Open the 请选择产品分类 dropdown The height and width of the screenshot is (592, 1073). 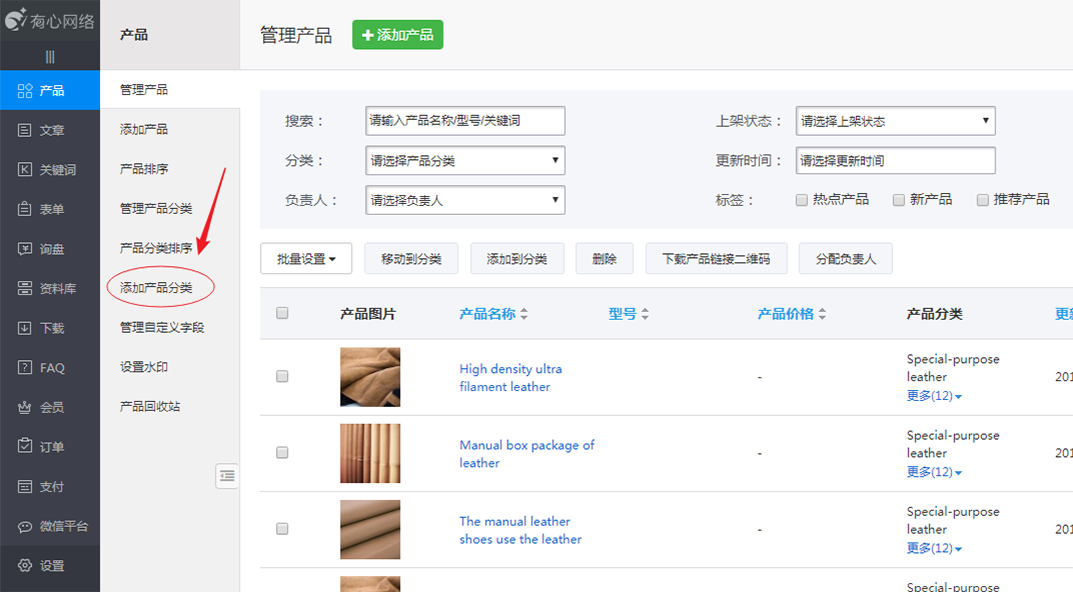point(465,161)
